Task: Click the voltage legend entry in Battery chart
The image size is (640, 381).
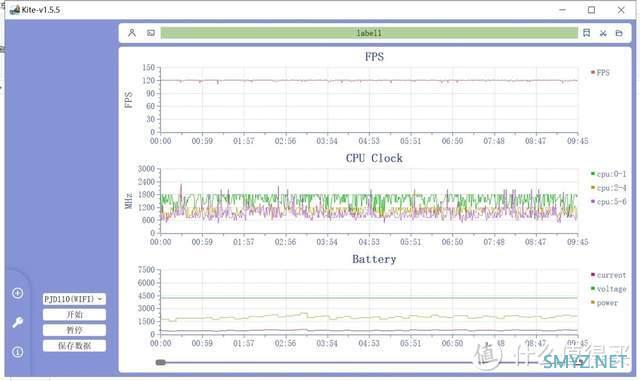Action: point(608,289)
